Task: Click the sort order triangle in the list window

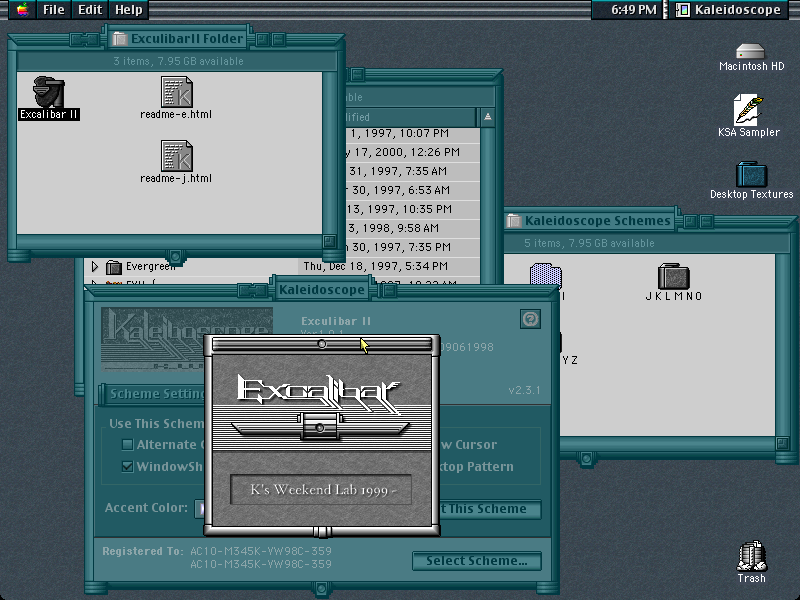Action: pos(488,117)
